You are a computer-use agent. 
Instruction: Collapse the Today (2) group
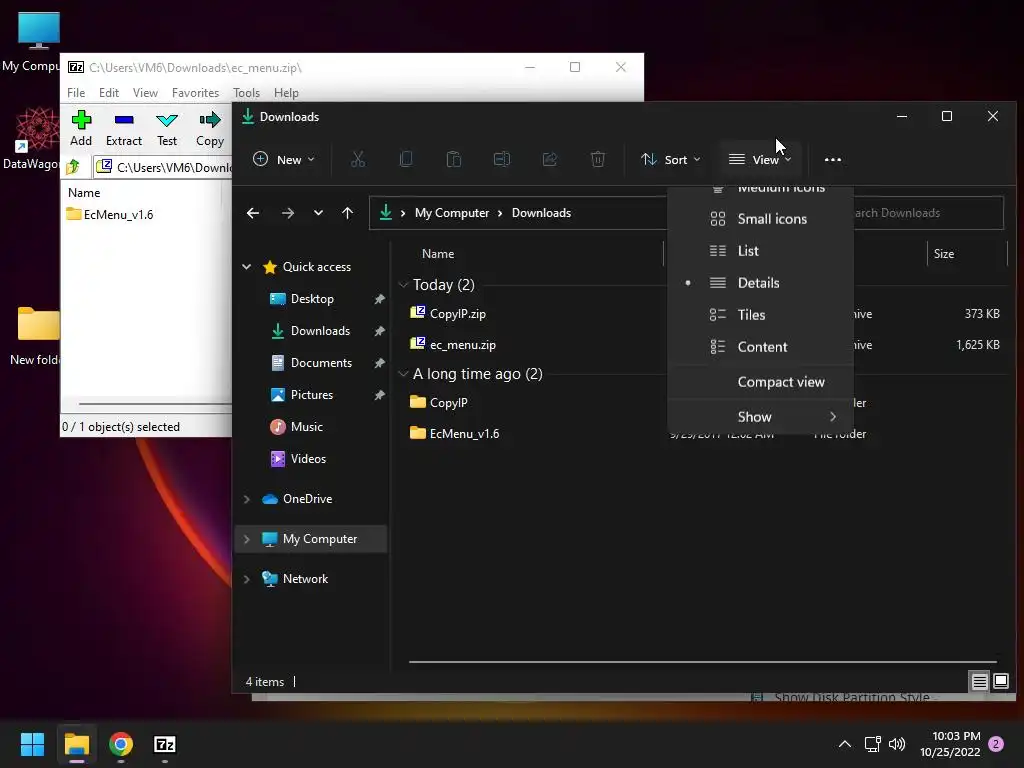[x=403, y=285]
